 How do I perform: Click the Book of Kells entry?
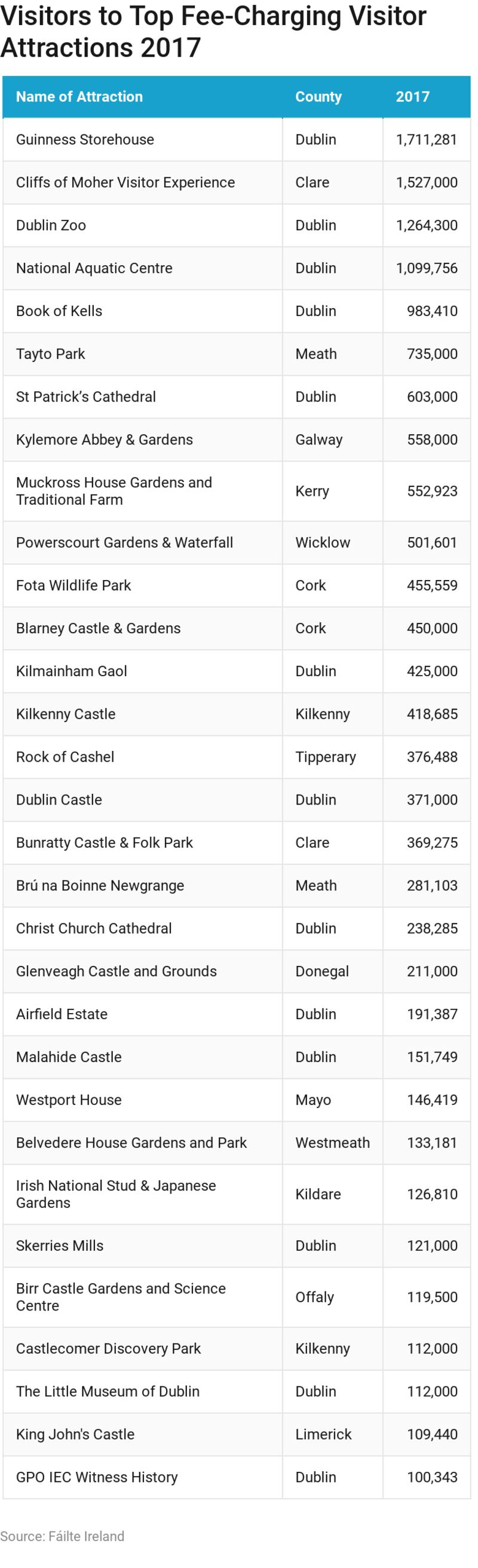coord(59,311)
